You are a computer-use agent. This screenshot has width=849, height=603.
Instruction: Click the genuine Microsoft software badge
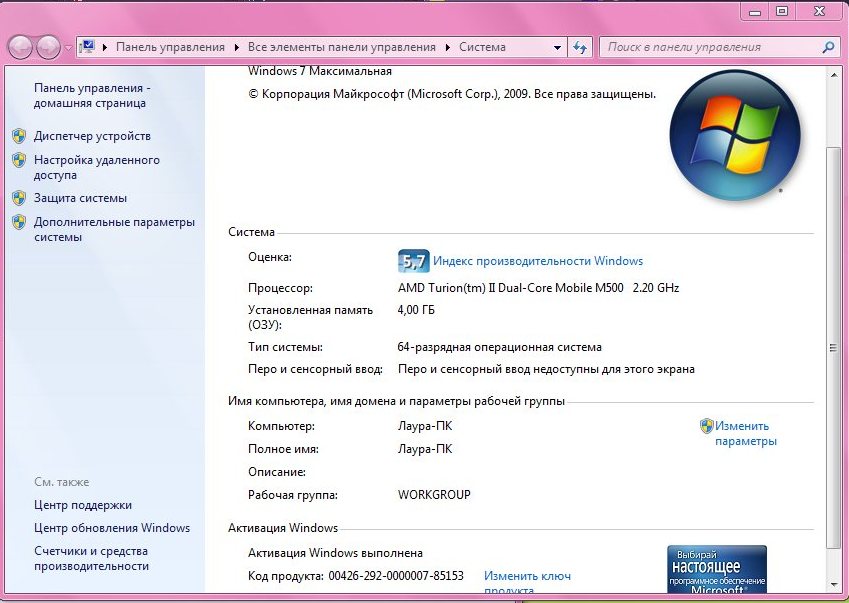[717, 569]
